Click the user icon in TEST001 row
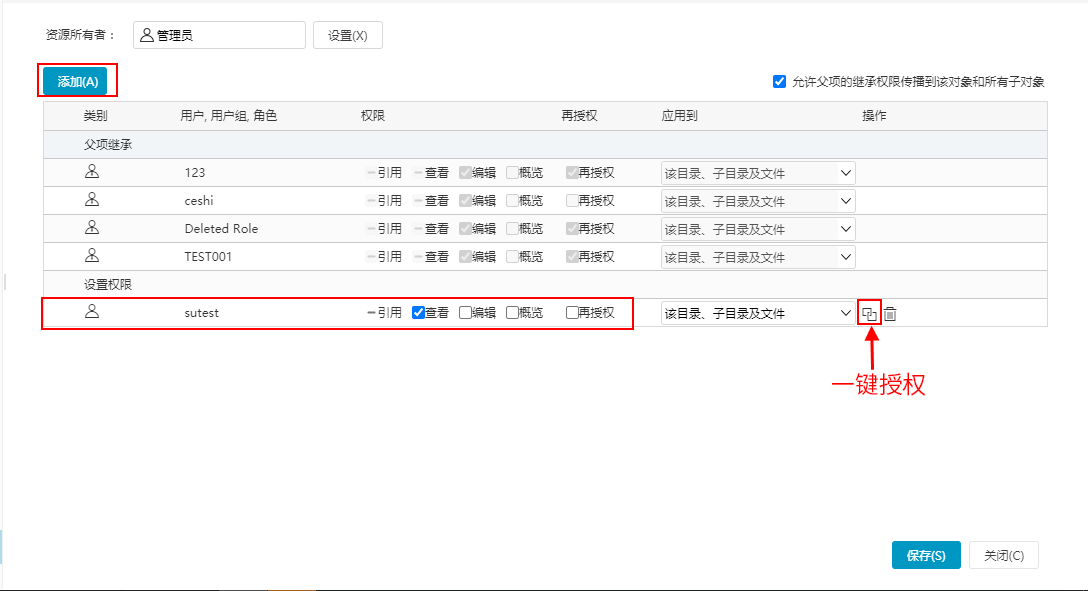Screen dimensions: 1088x591 pos(92,256)
